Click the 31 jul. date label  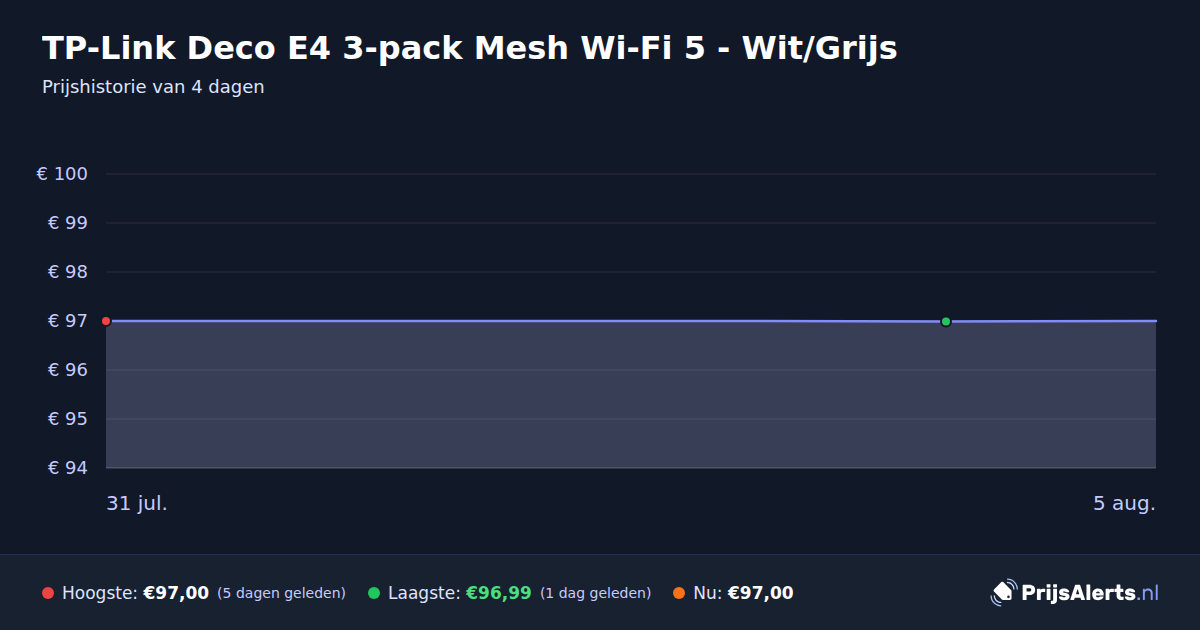click(137, 503)
